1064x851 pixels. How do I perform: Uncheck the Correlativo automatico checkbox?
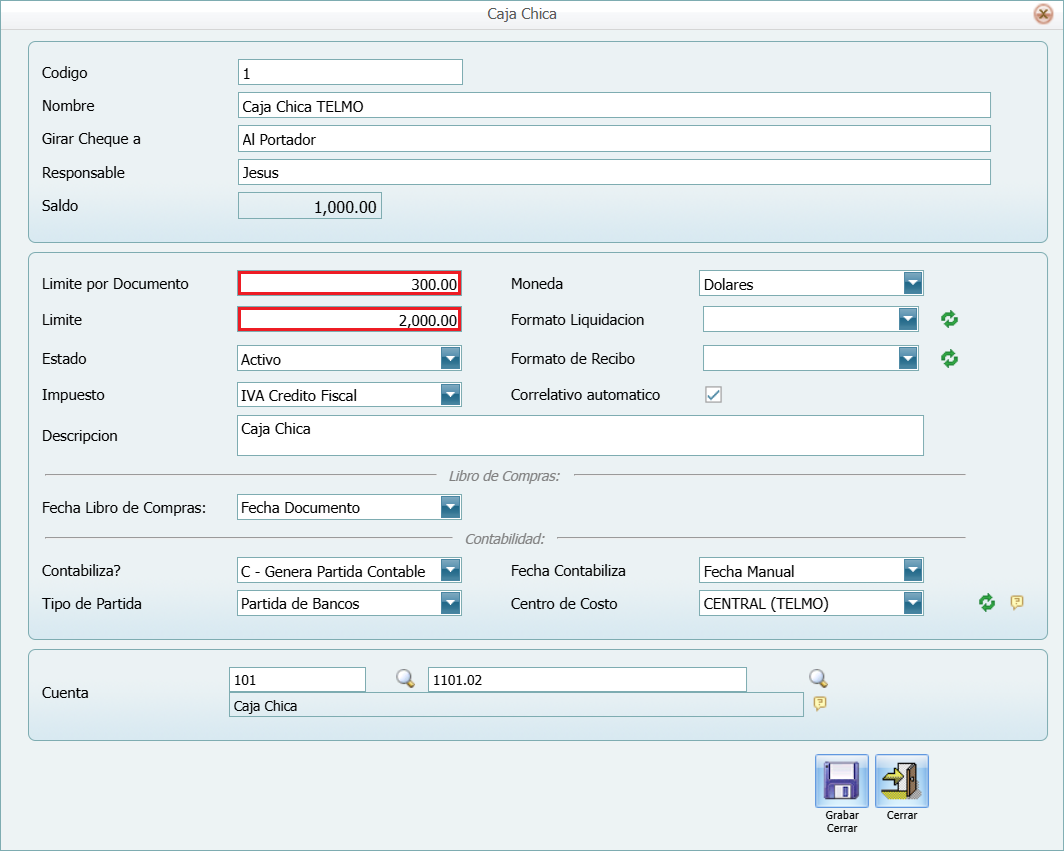click(x=713, y=395)
